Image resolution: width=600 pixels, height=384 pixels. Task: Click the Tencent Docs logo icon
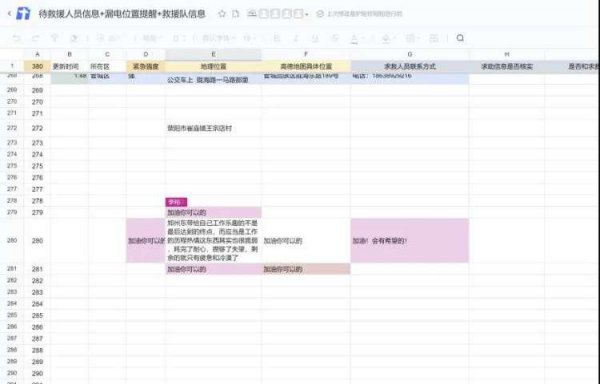(x=23, y=13)
